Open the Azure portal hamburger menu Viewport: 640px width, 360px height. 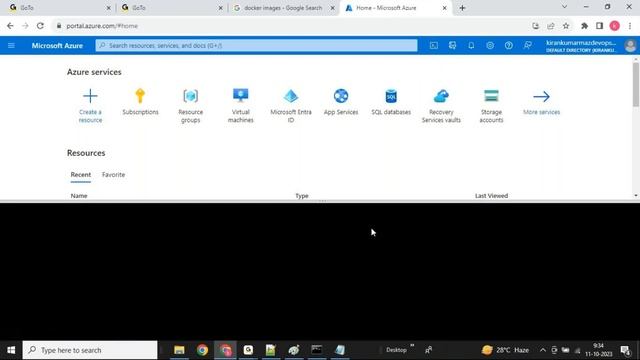click(11, 45)
